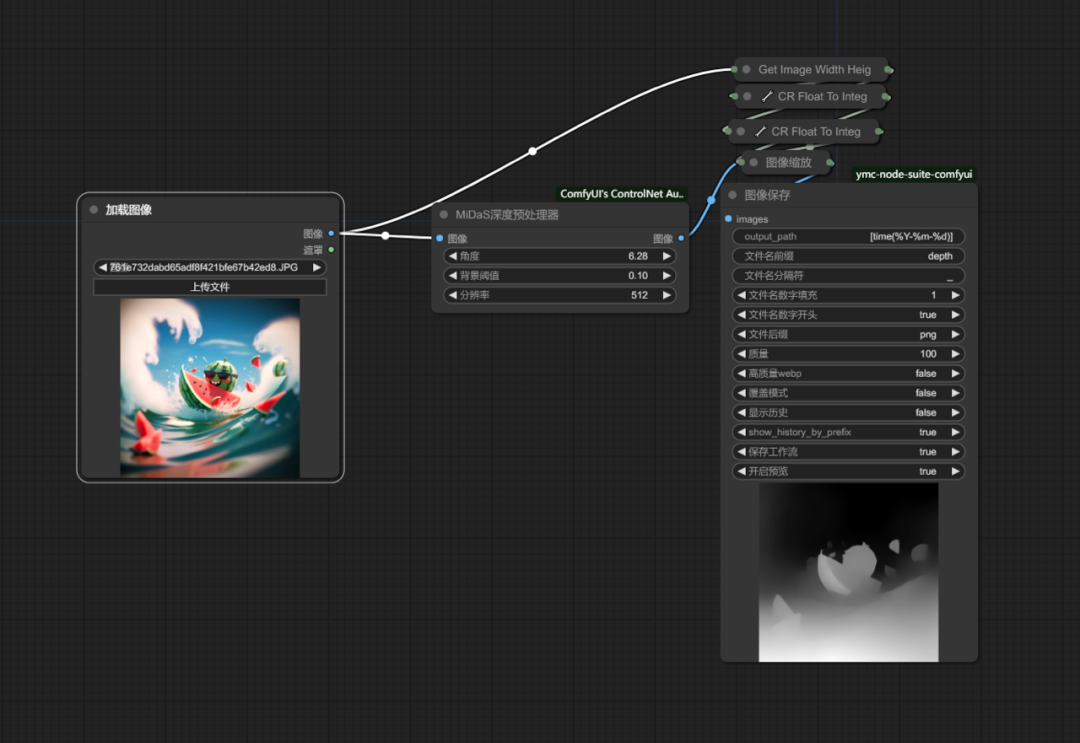Change 文件后缀 png with right arrow

(x=955, y=335)
